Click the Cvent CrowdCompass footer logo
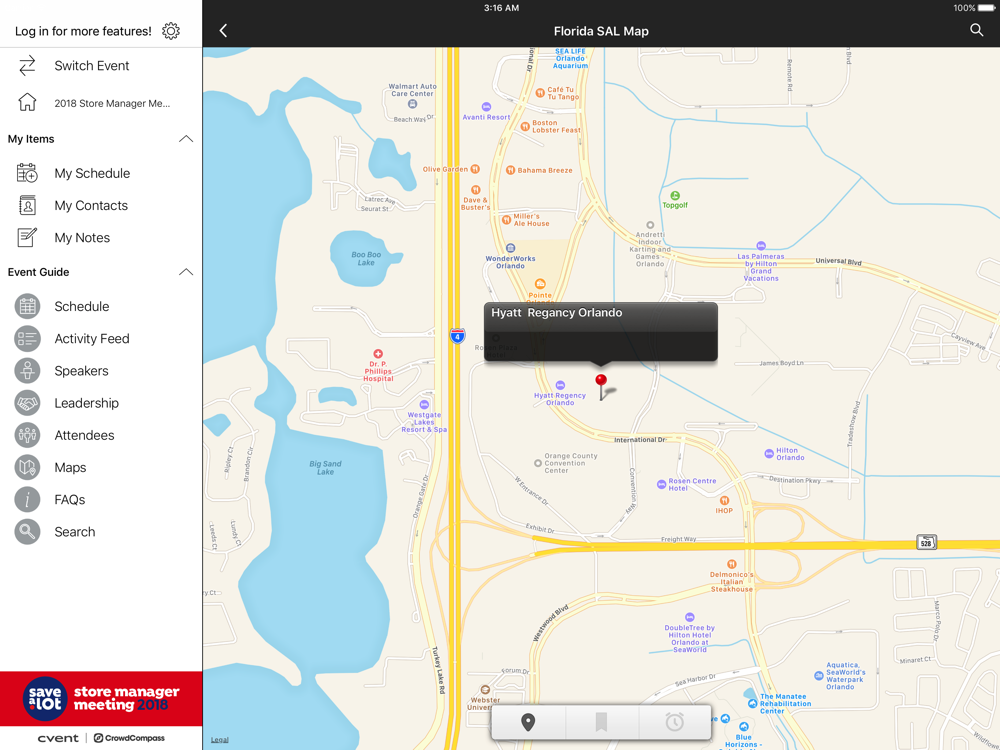The height and width of the screenshot is (750, 1000). (101, 738)
